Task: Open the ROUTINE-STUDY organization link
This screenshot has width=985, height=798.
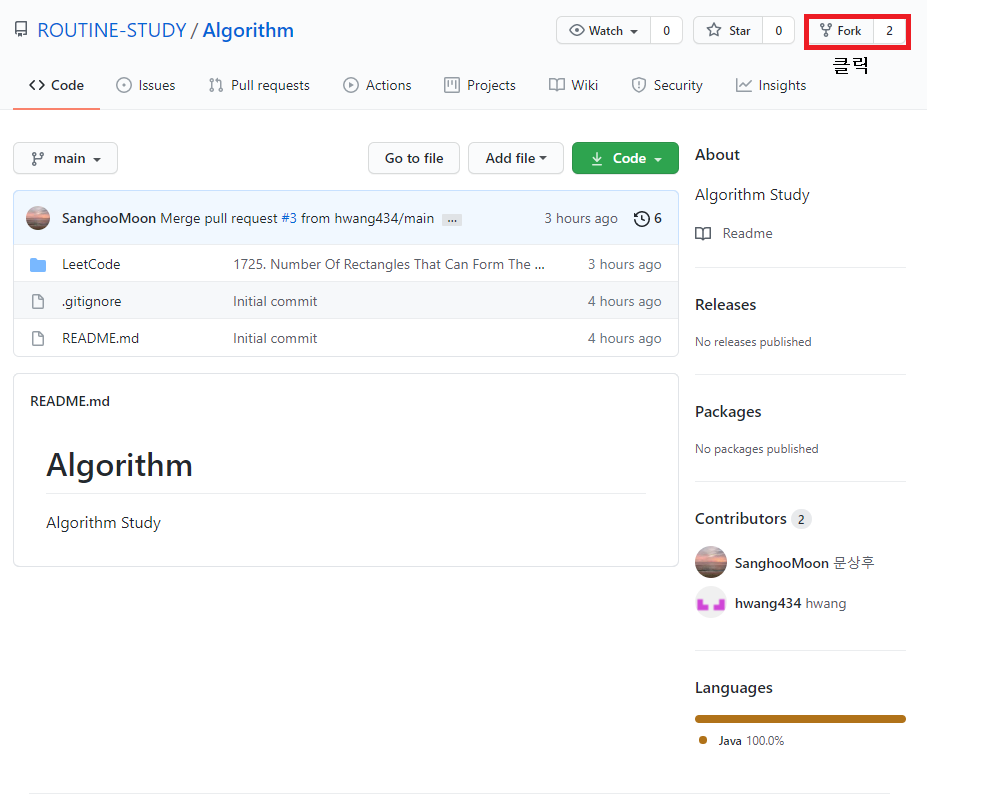Action: pyautogui.click(x=112, y=30)
